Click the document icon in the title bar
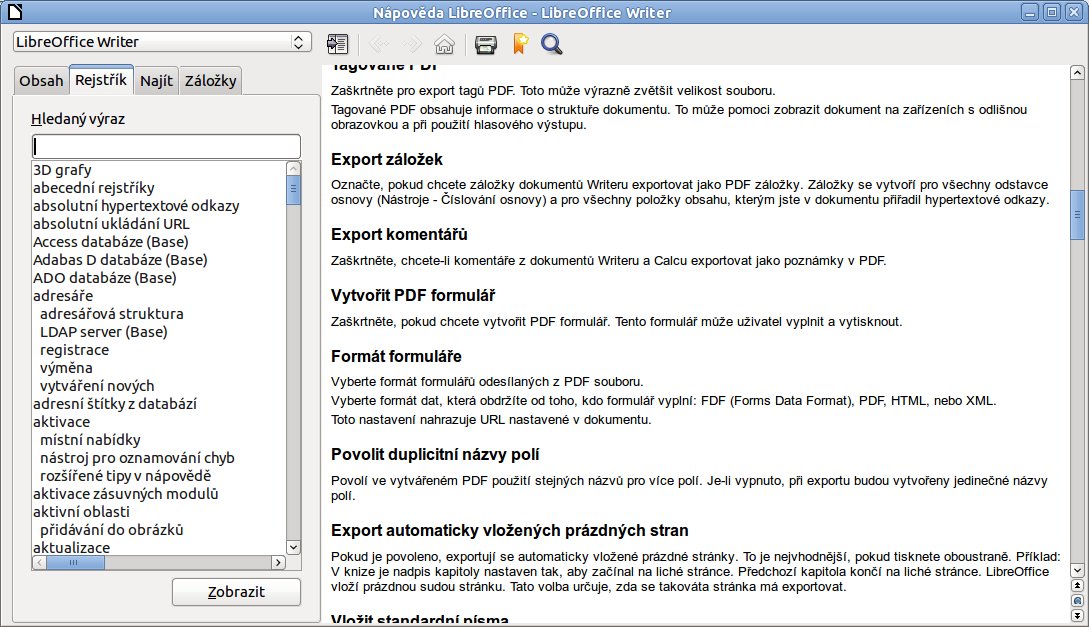Screen dimensions: 1089x627 point(15,12)
